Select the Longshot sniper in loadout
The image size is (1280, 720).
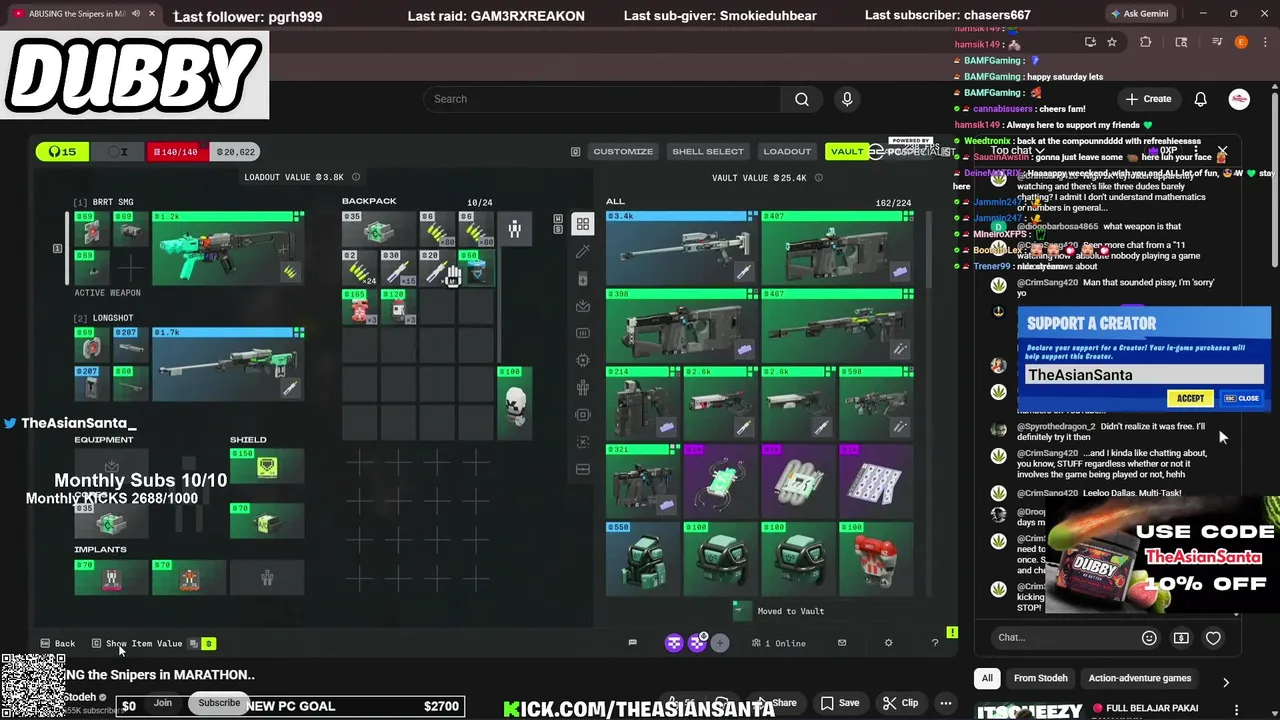[x=227, y=363]
